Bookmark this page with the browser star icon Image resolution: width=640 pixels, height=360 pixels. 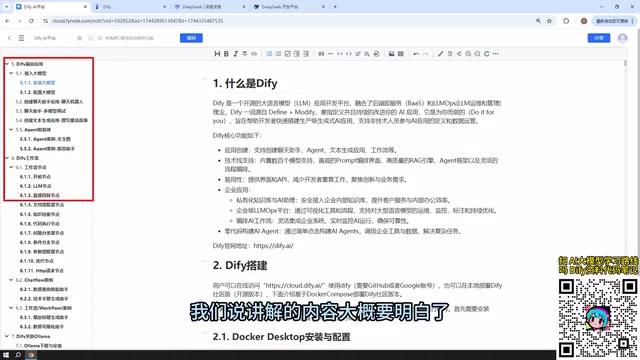[x=549, y=21]
